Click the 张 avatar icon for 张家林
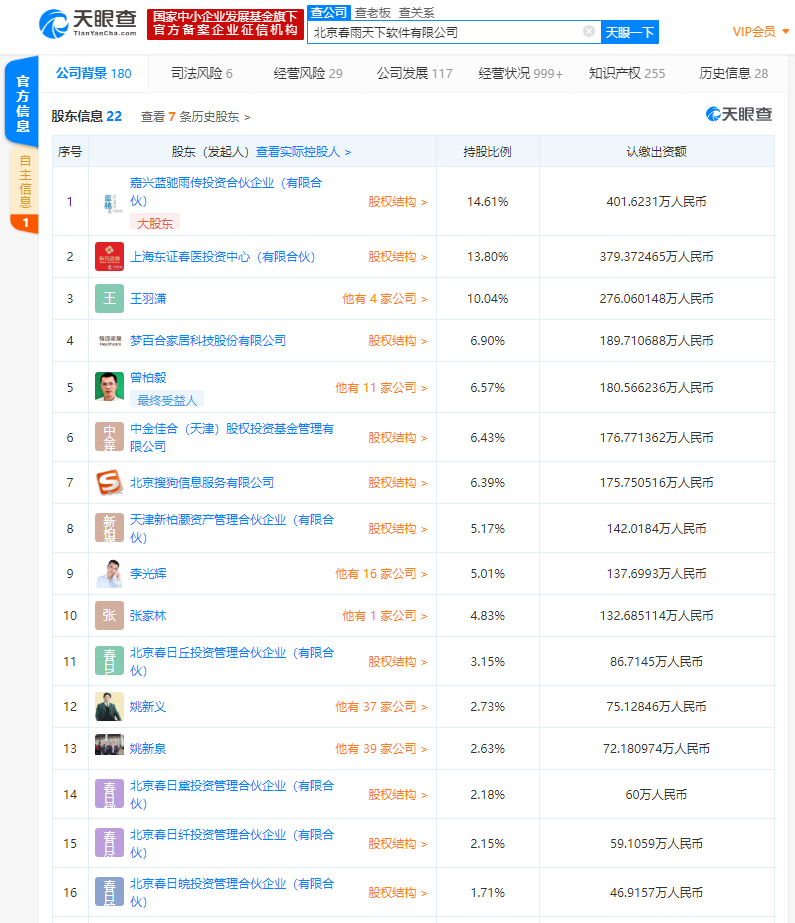The height and width of the screenshot is (923, 795). click(109, 616)
